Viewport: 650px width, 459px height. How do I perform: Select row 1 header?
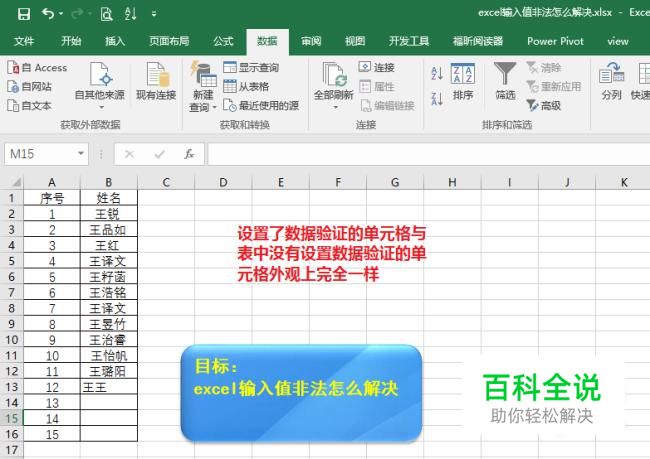(x=12, y=198)
